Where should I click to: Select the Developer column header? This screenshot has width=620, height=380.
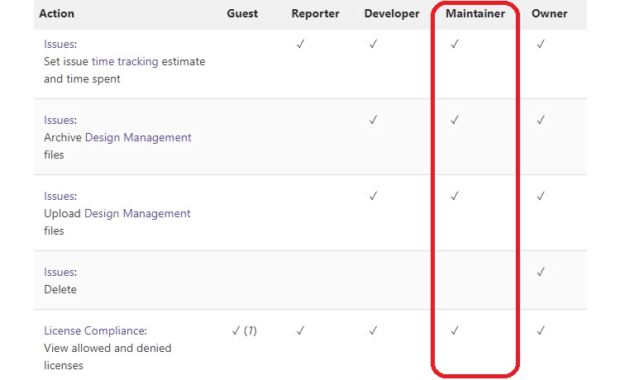coord(391,13)
